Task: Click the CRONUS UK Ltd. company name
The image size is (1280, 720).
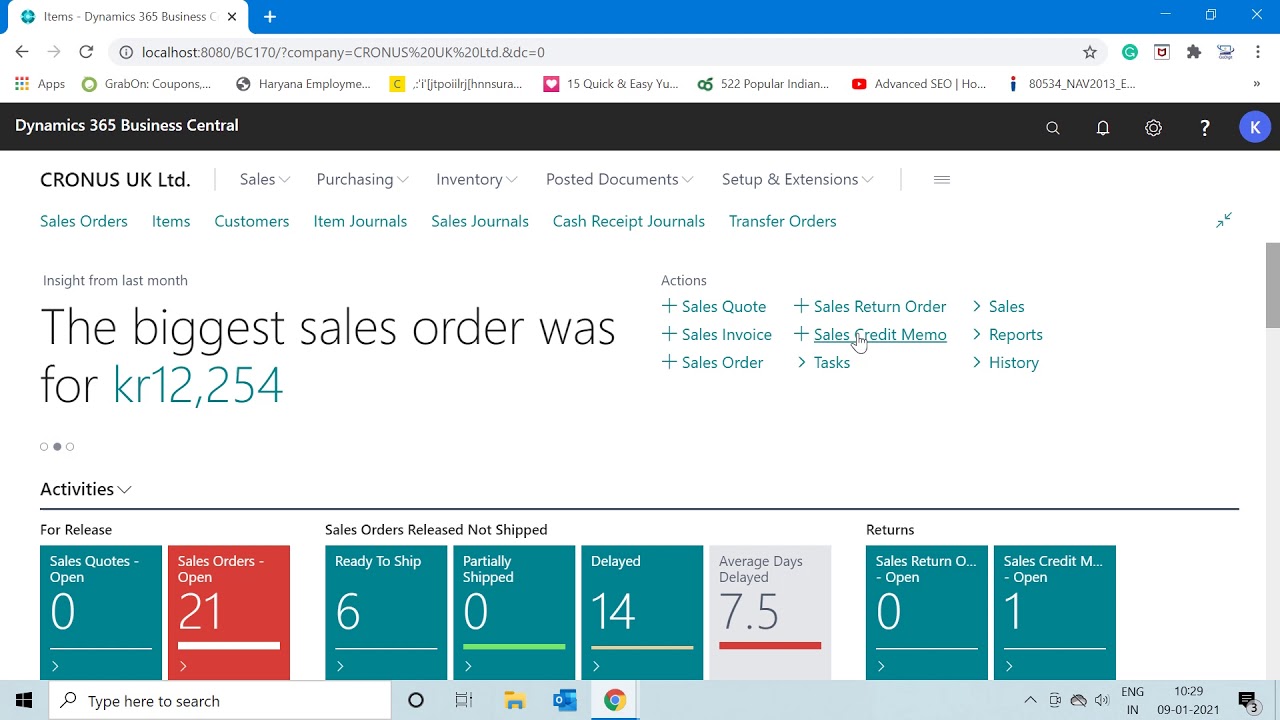Action: [115, 180]
